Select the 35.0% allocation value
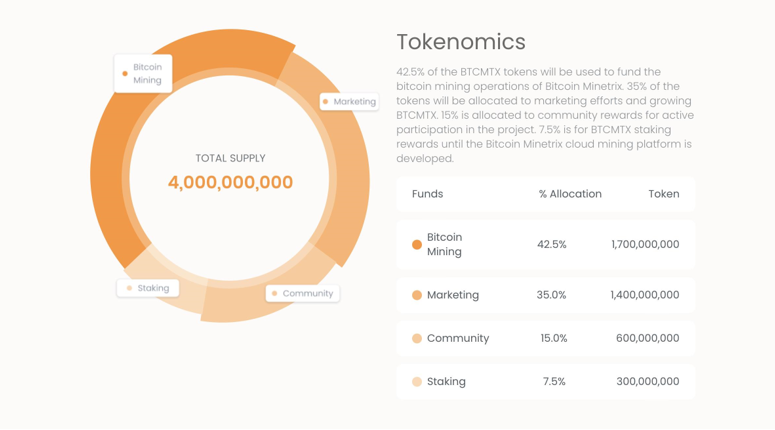Screen dimensions: 775x430 tap(552, 295)
